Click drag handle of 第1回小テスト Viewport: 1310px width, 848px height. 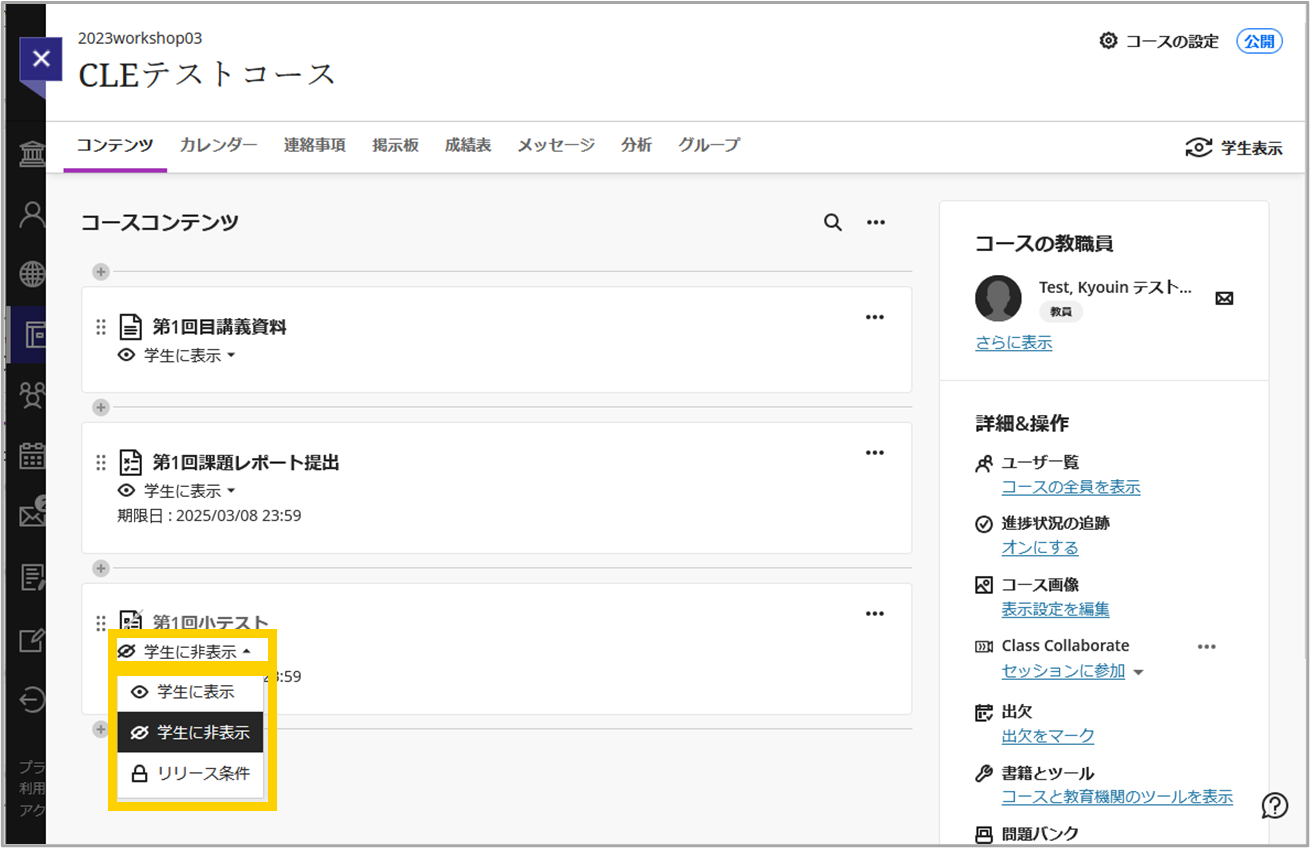tap(100, 624)
